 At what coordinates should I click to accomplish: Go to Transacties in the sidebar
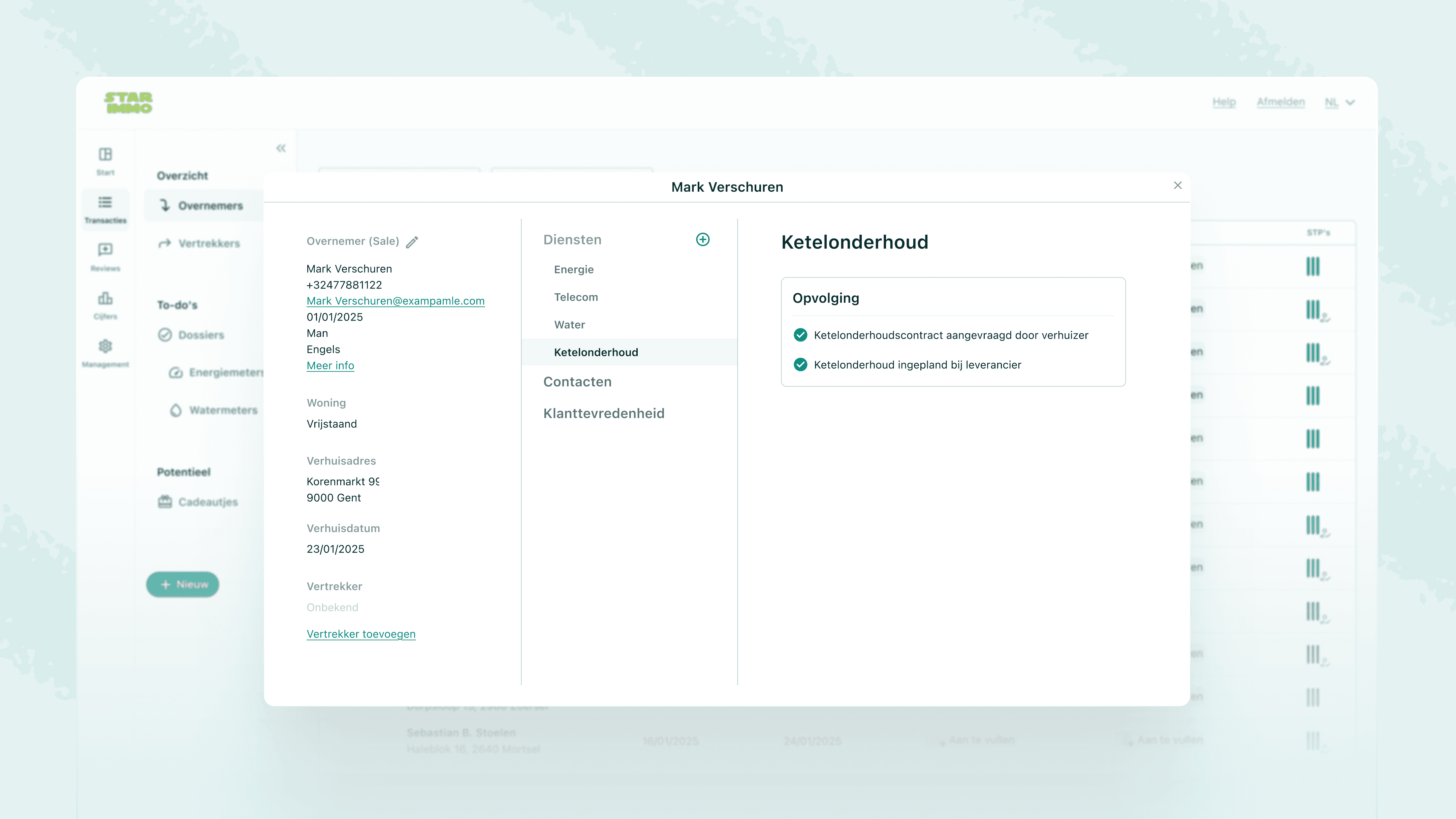[x=105, y=209]
